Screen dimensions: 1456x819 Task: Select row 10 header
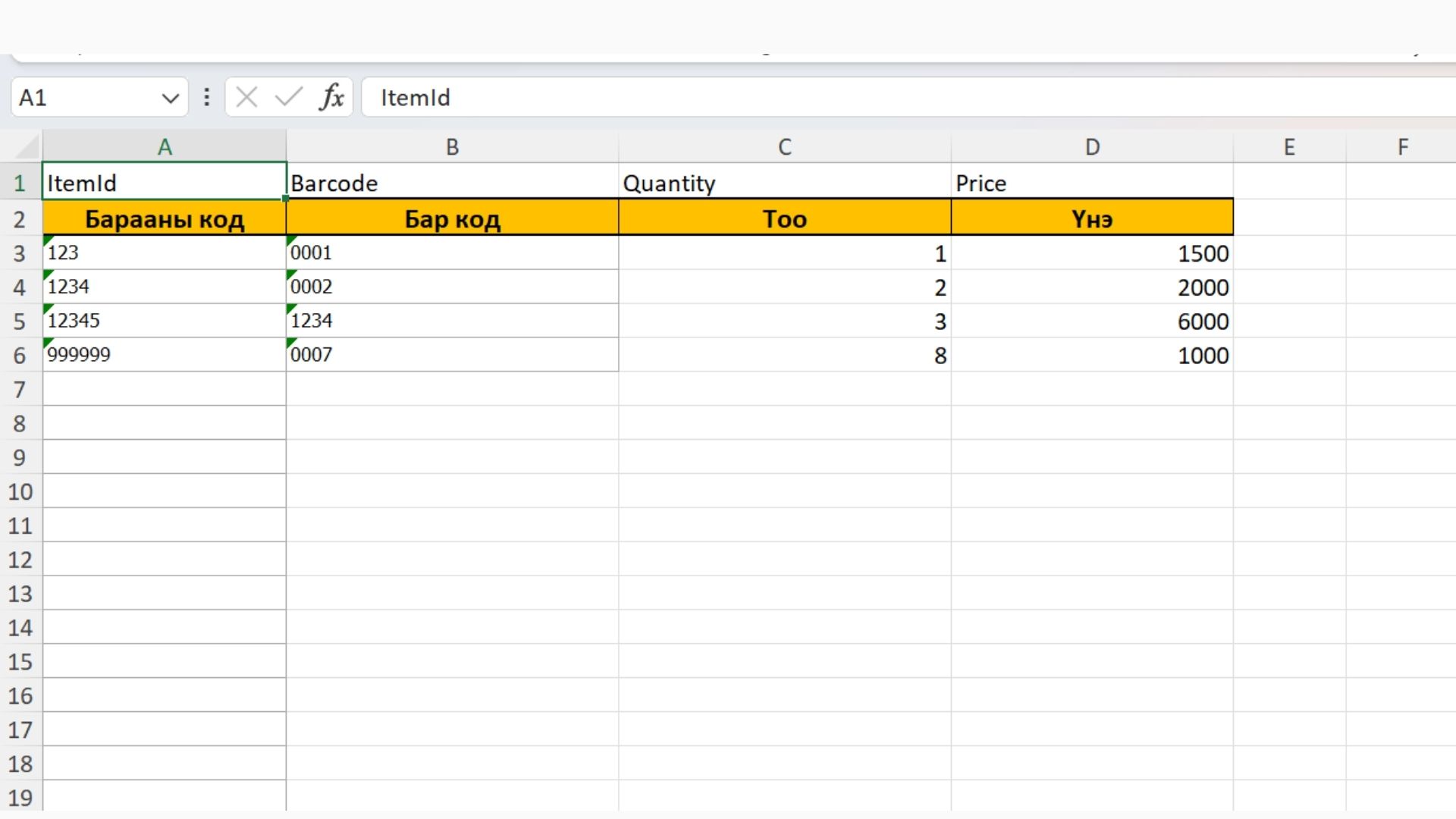[20, 491]
